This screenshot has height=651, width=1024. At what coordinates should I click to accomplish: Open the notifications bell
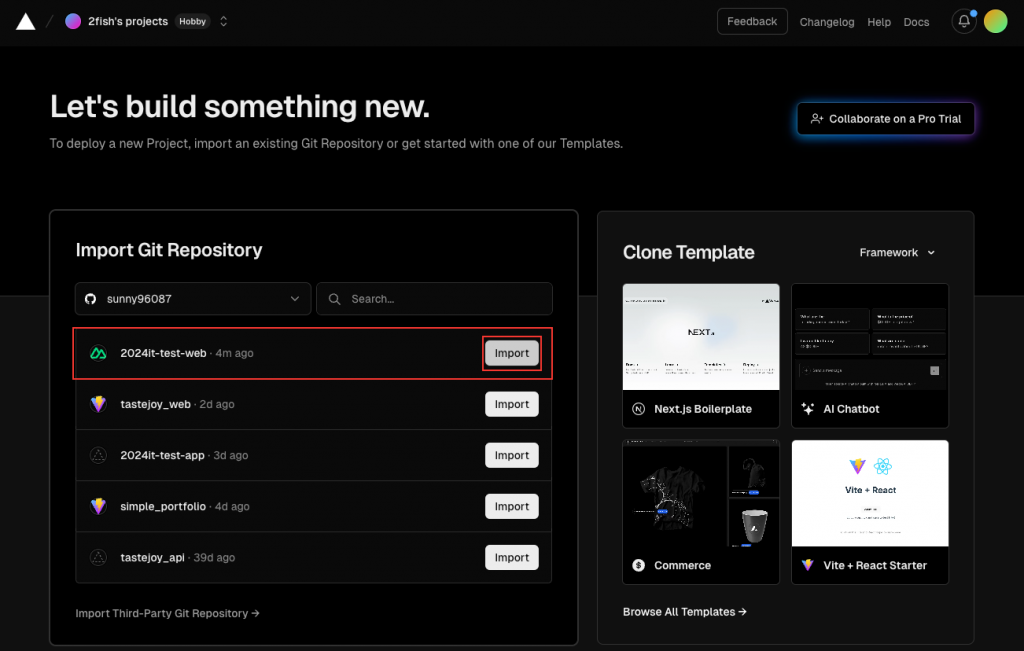pos(963,22)
